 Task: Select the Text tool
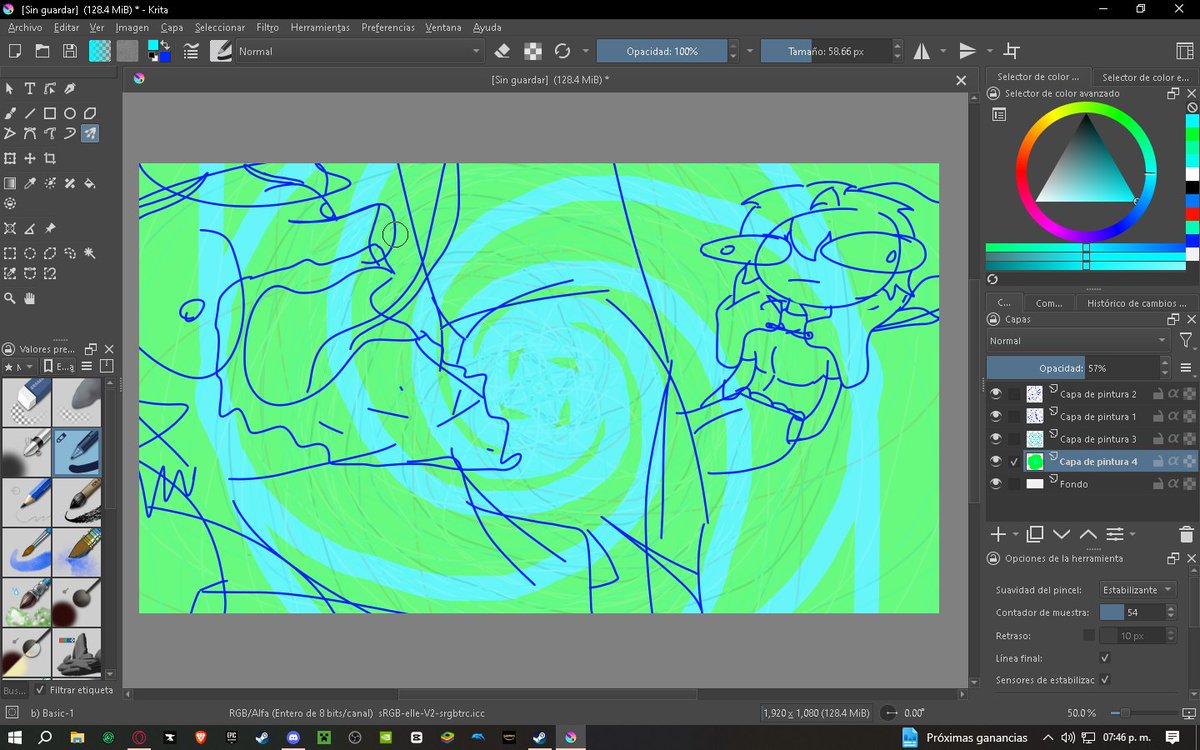click(x=30, y=89)
